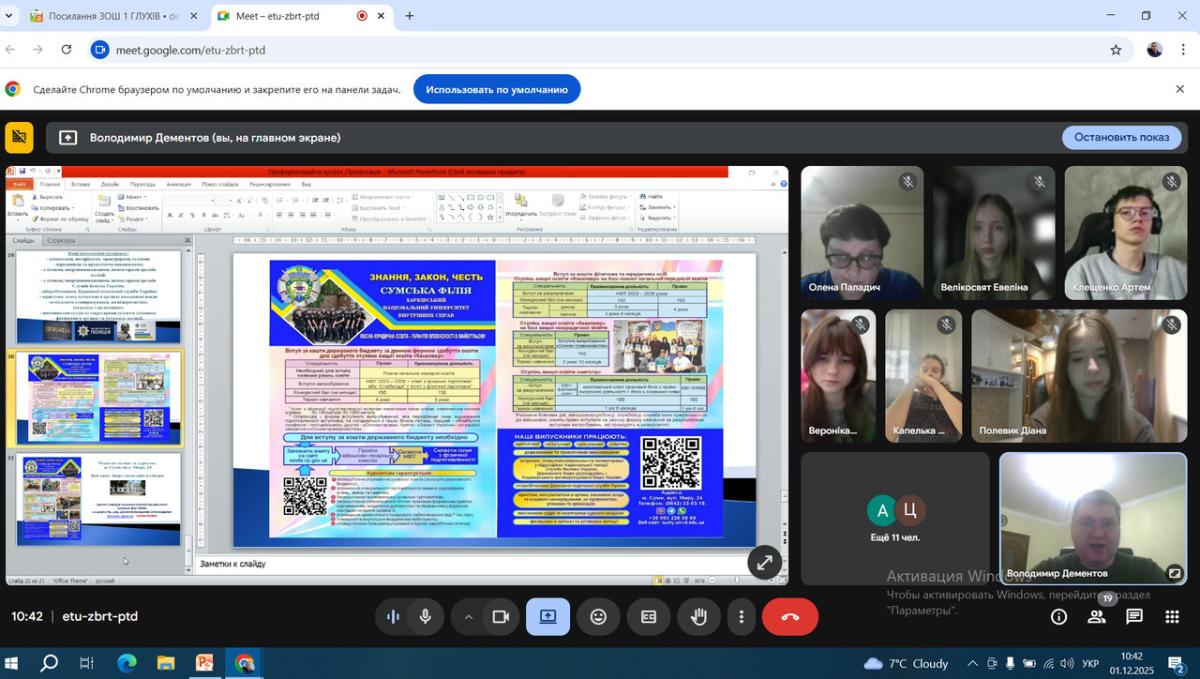Image resolution: width=1200 pixels, height=679 pixels.
Task: Toggle the microphone in Meet controls
Action: pos(425,617)
